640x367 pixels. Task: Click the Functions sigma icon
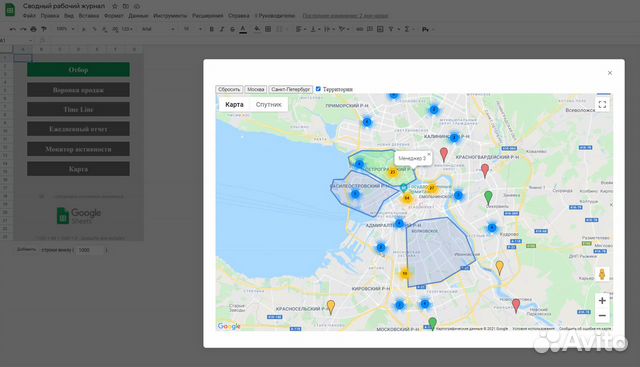[407, 29]
